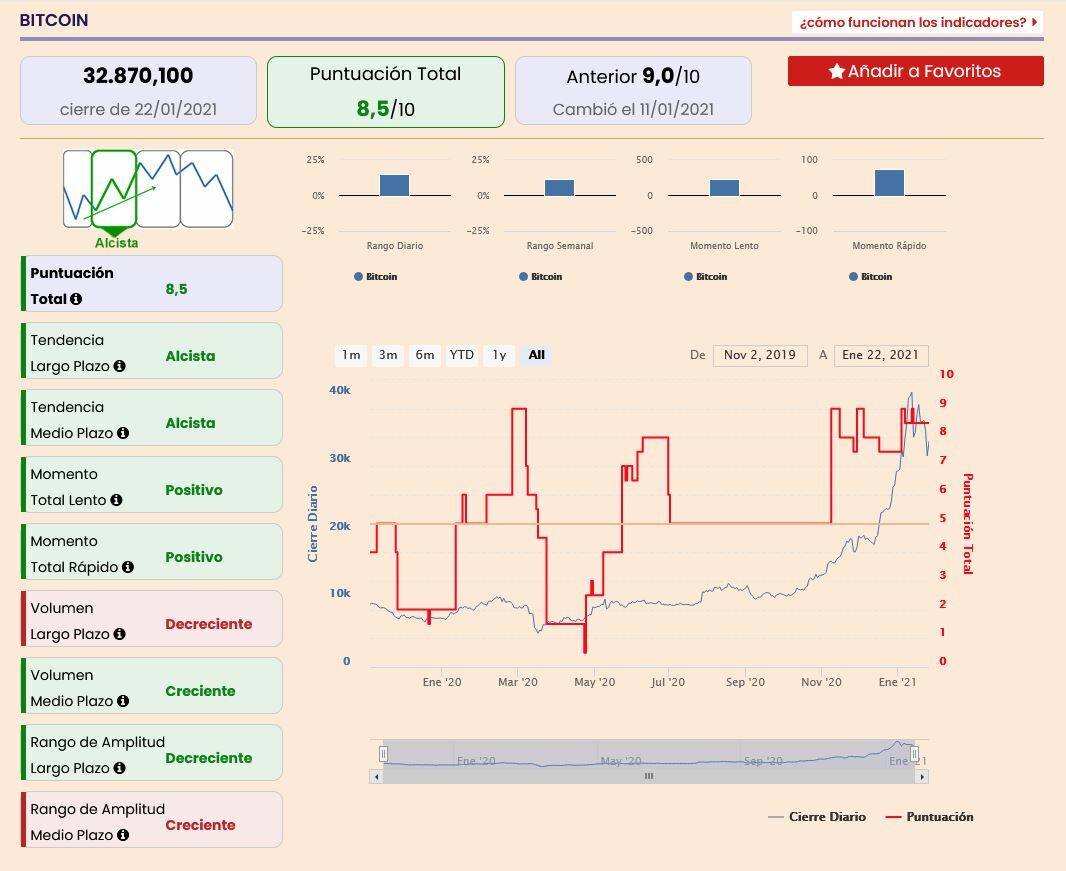
Task: Open ¿cómo funcionan los indicadores? link
Action: (x=917, y=22)
